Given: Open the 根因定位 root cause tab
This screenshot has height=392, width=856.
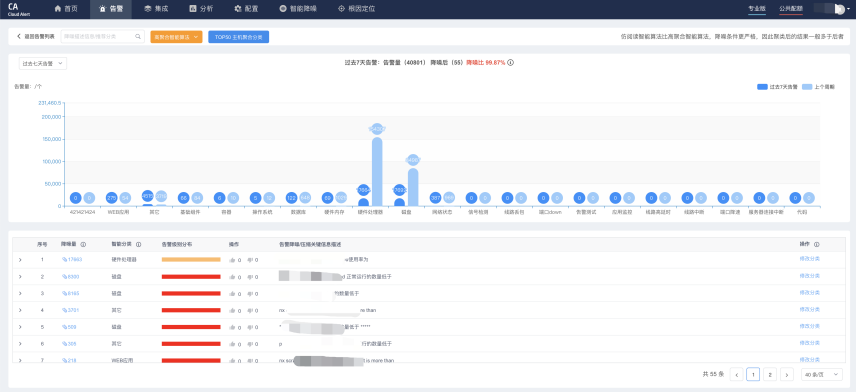Looking at the screenshot, I should click(356, 9).
